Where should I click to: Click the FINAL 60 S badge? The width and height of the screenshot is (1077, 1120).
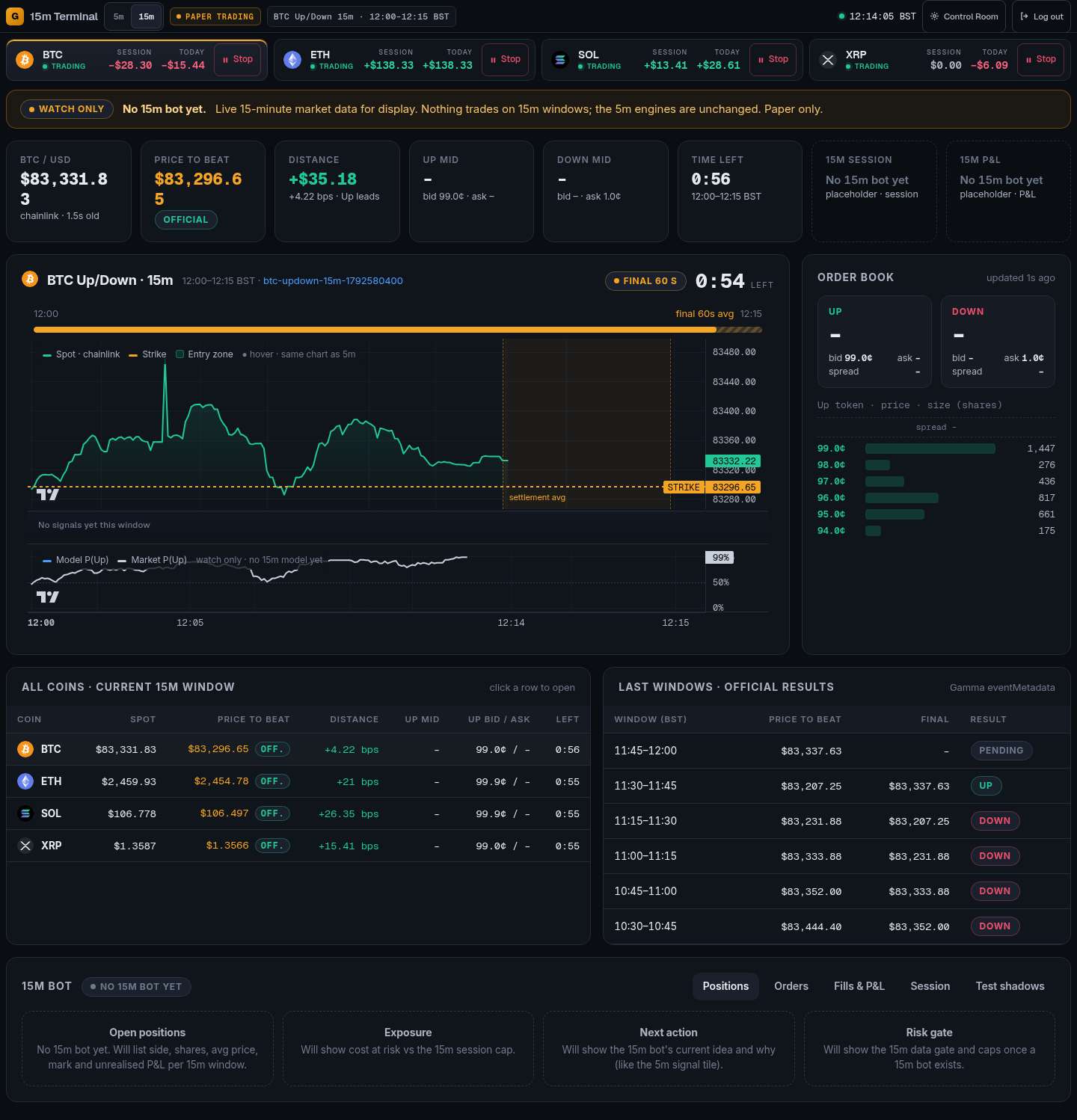645,281
